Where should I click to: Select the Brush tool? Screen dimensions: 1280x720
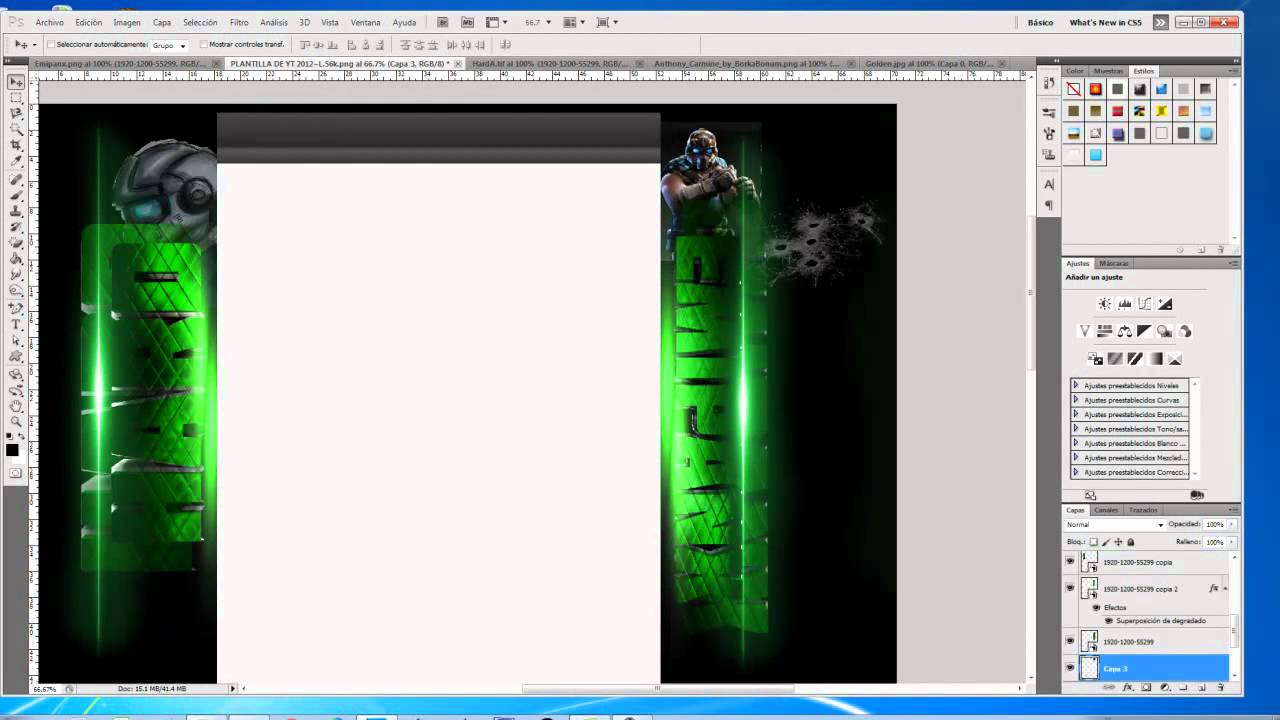point(17,195)
